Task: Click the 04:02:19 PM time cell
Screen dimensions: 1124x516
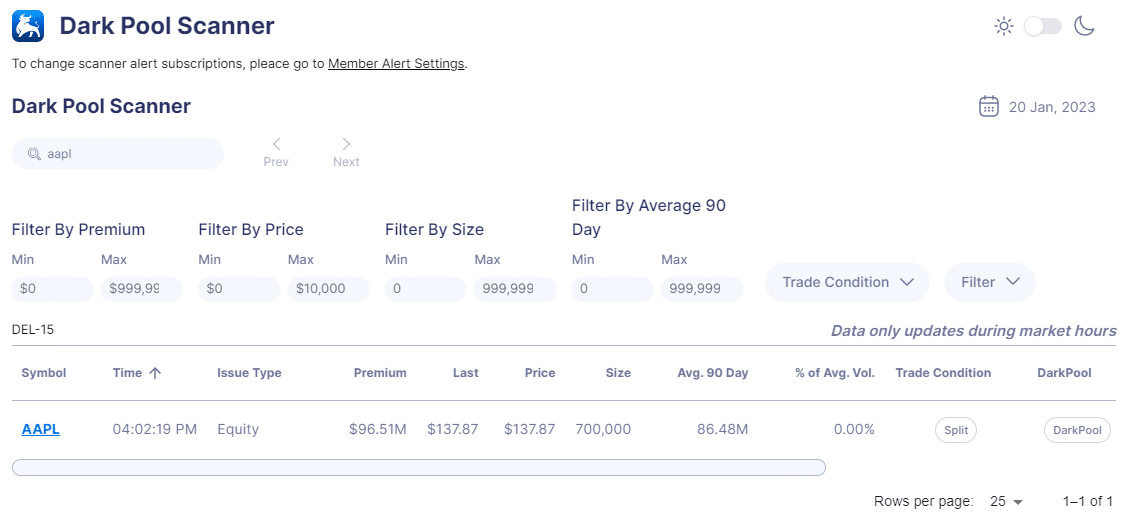Action: (155, 429)
